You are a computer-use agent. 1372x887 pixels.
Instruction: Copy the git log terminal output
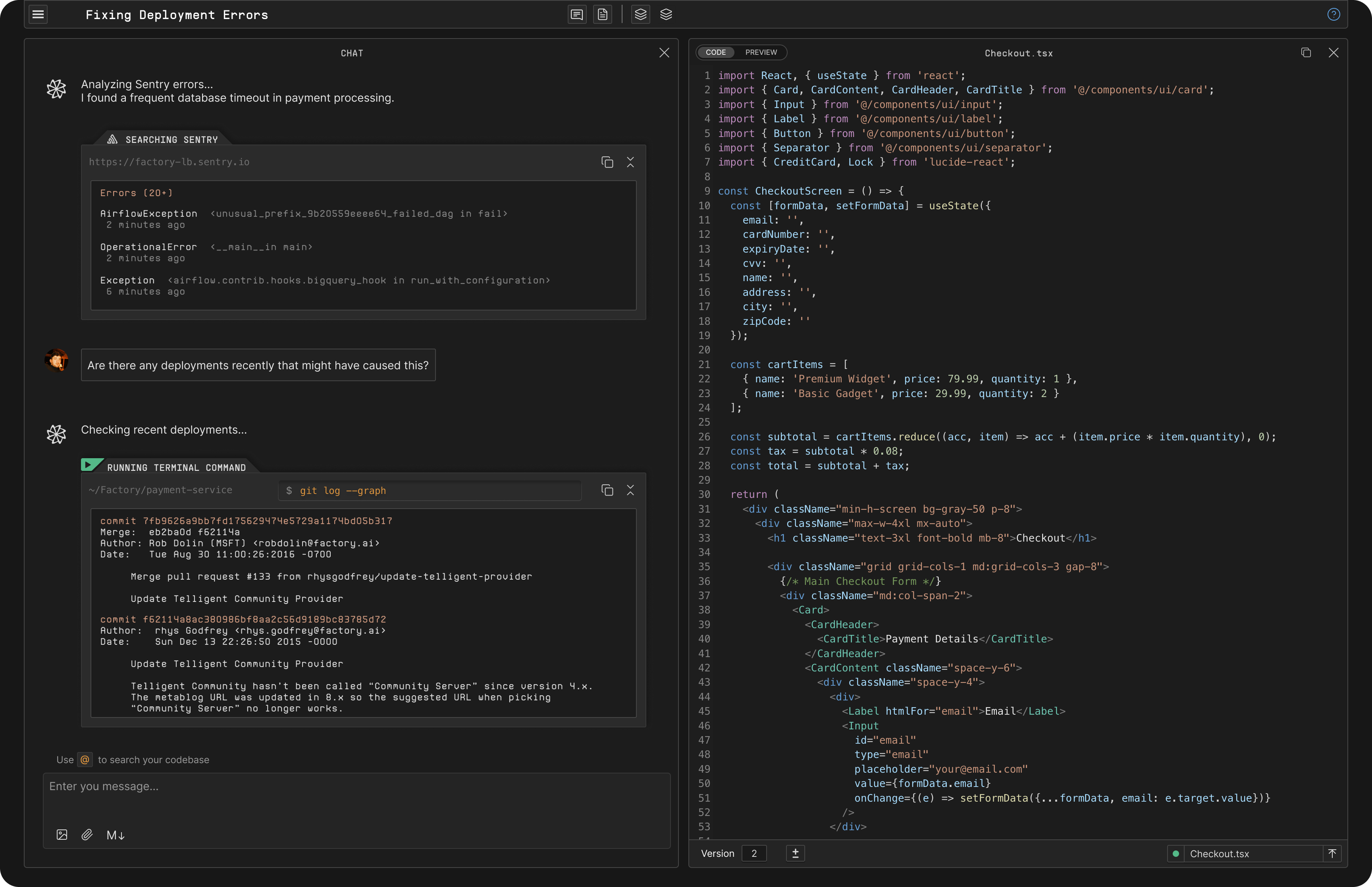pyautogui.click(x=607, y=490)
